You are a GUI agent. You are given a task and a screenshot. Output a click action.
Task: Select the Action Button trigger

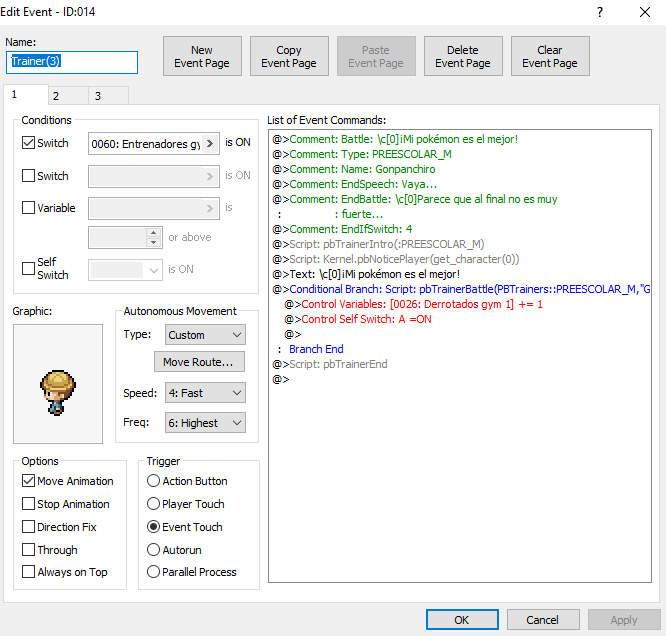tap(154, 481)
